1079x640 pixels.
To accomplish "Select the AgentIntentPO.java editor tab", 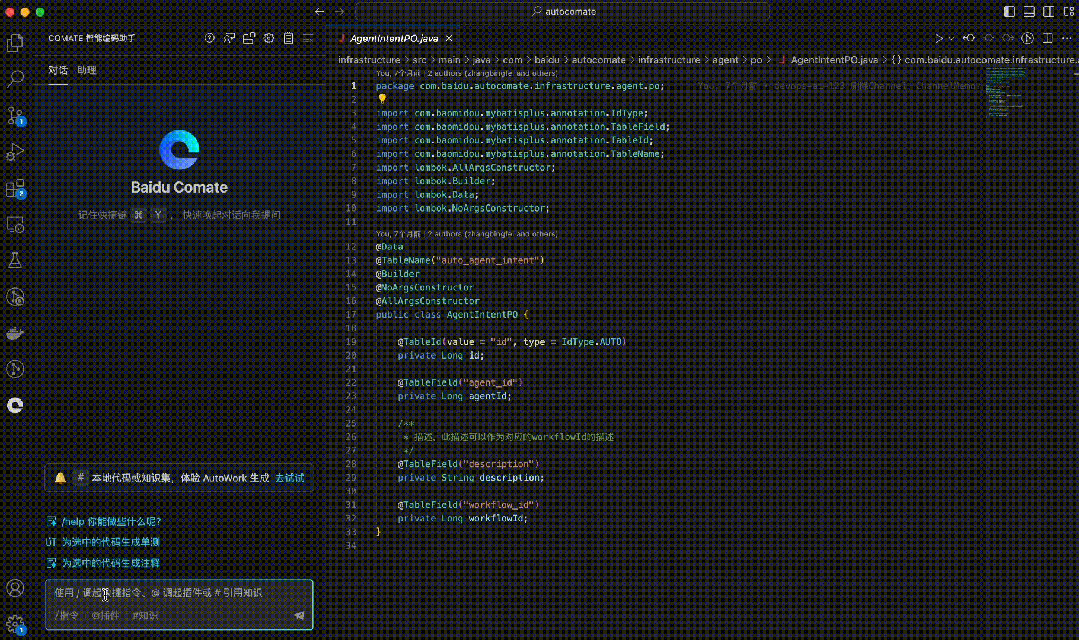I will pyautogui.click(x=394, y=39).
